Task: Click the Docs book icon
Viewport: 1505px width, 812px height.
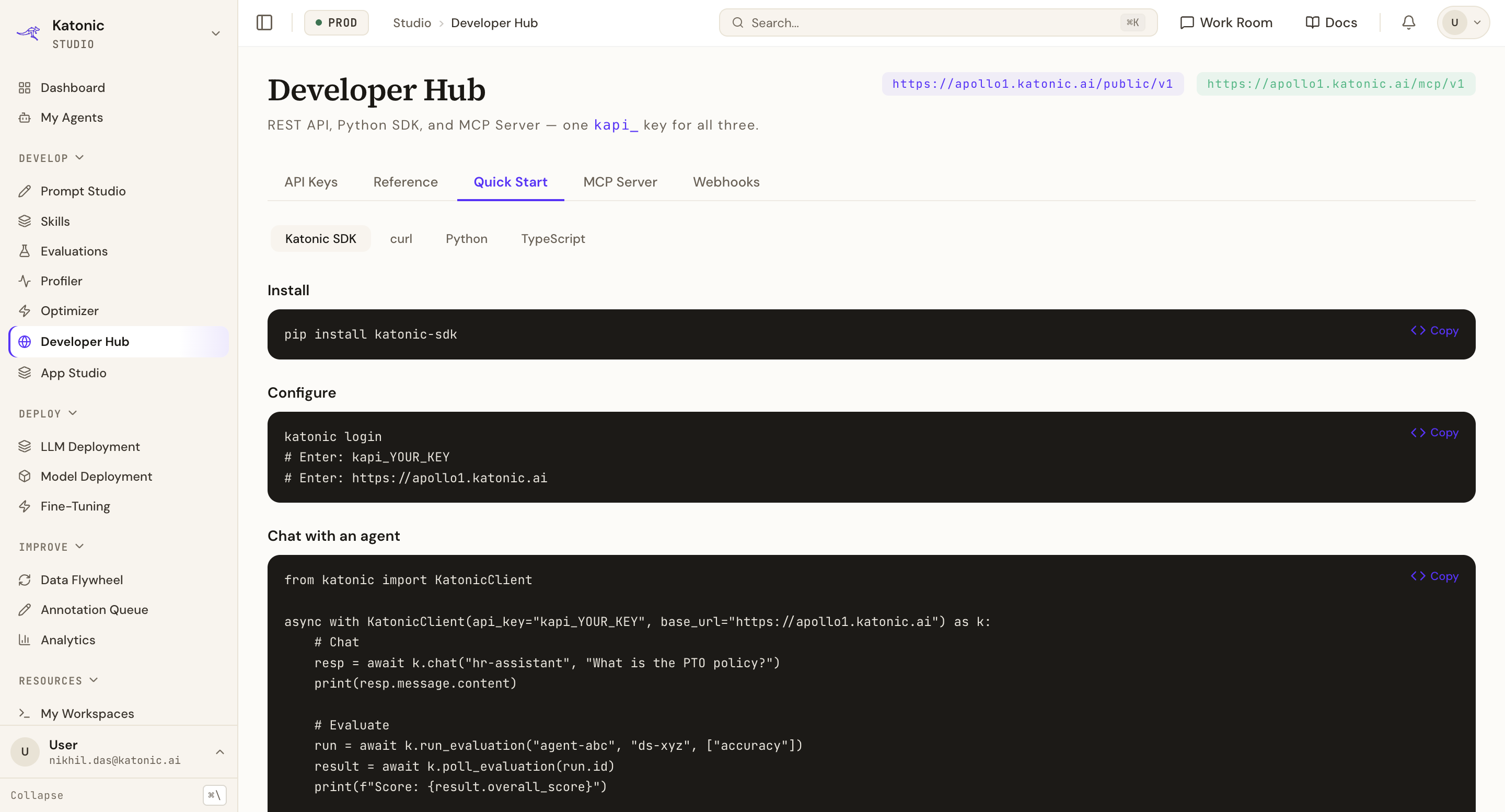Action: coord(1312,23)
